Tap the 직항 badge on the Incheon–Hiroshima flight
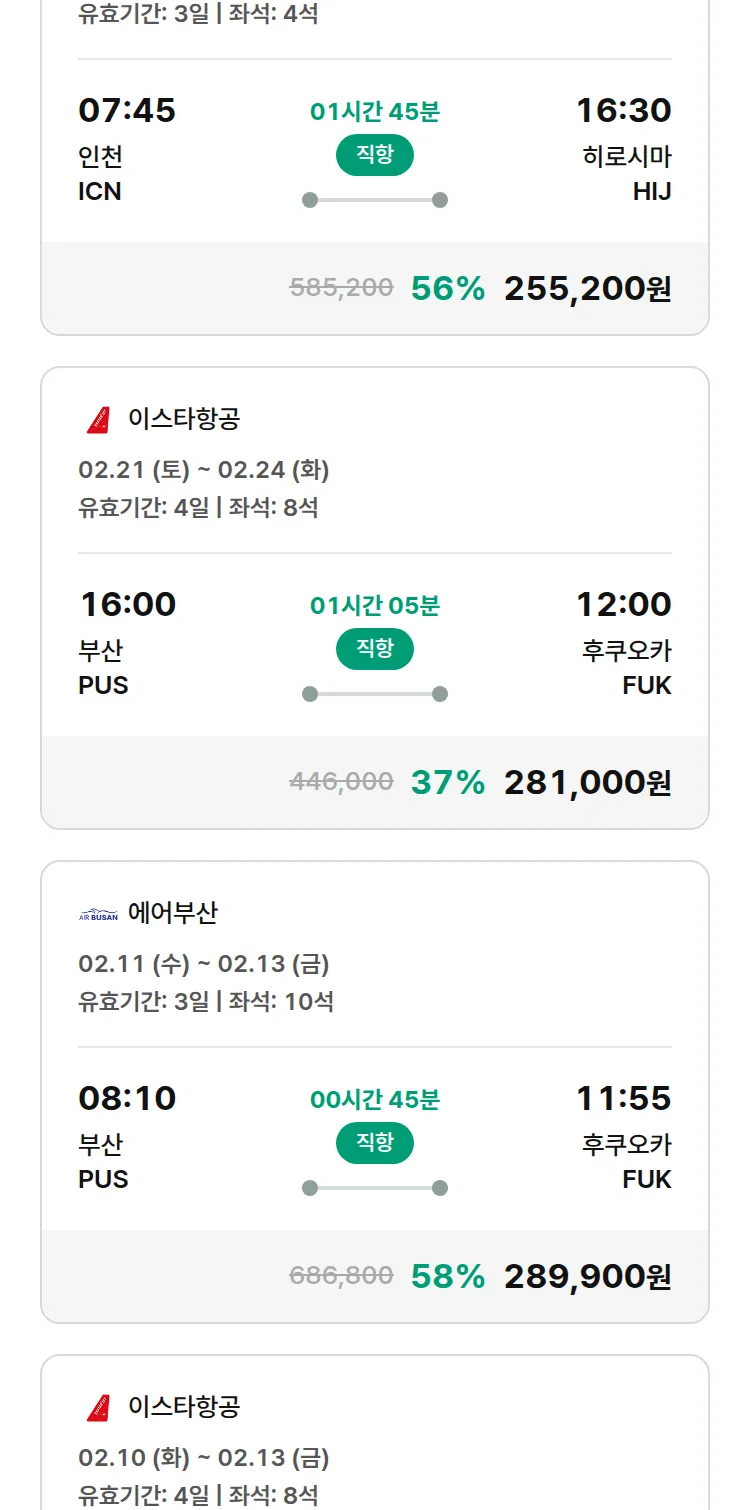The width and height of the screenshot is (750, 1510). [x=375, y=155]
